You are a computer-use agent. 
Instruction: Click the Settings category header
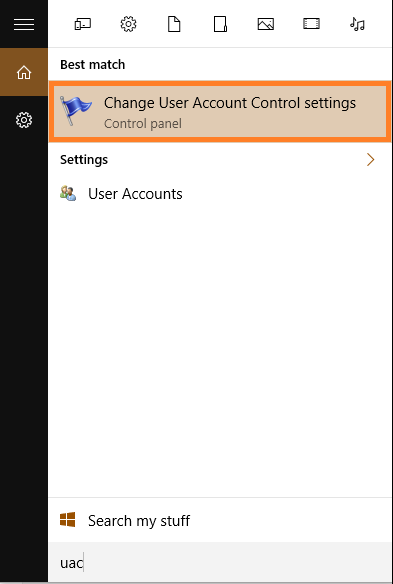[x=84, y=160]
